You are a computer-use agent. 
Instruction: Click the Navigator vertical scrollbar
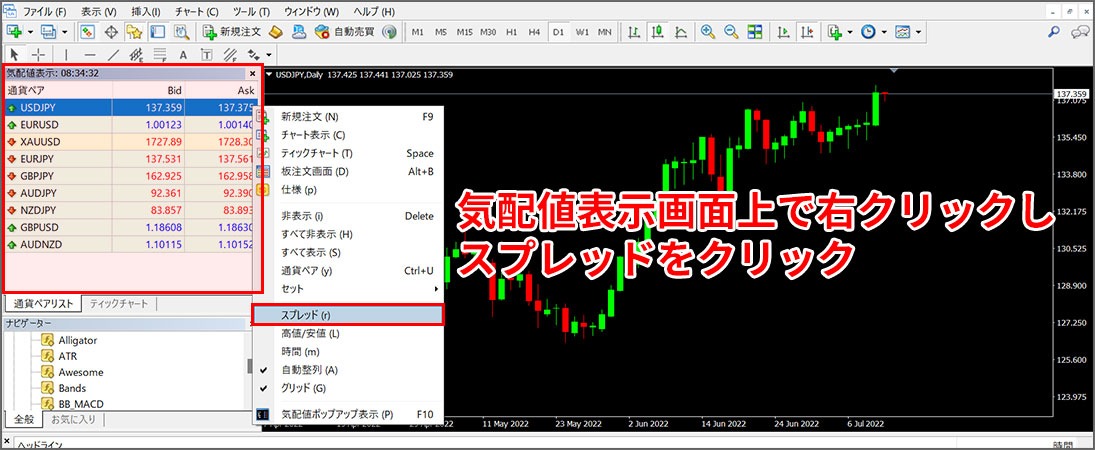point(250,367)
